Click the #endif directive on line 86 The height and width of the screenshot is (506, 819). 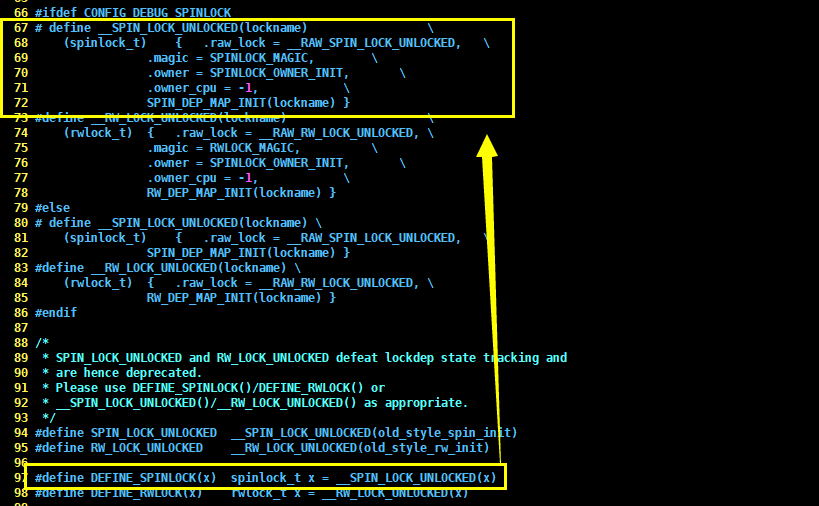tap(56, 313)
